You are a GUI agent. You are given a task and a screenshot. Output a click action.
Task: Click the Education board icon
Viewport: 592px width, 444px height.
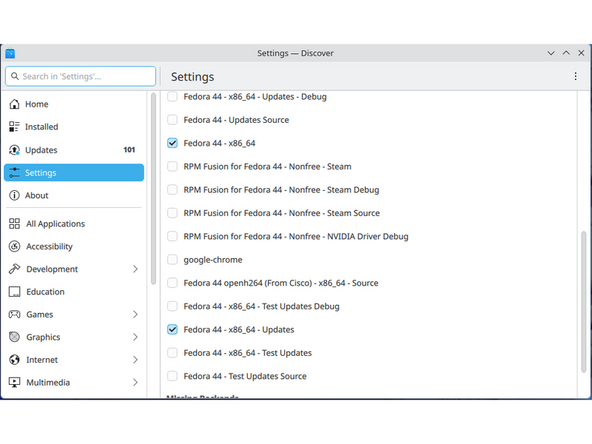pyautogui.click(x=14, y=291)
